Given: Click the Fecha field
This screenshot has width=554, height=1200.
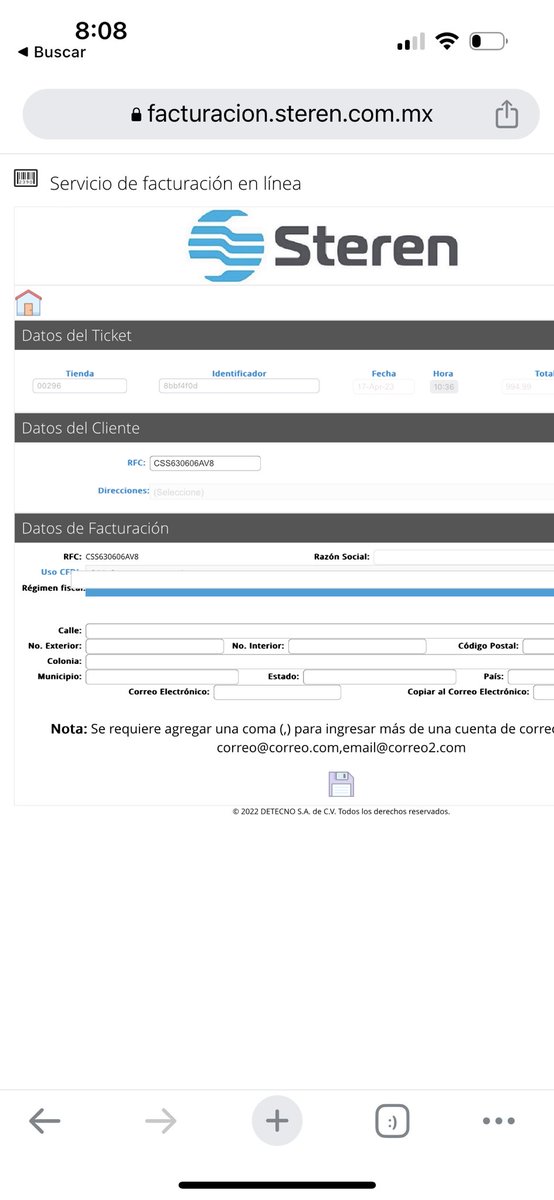Looking at the screenshot, I should 384,386.
